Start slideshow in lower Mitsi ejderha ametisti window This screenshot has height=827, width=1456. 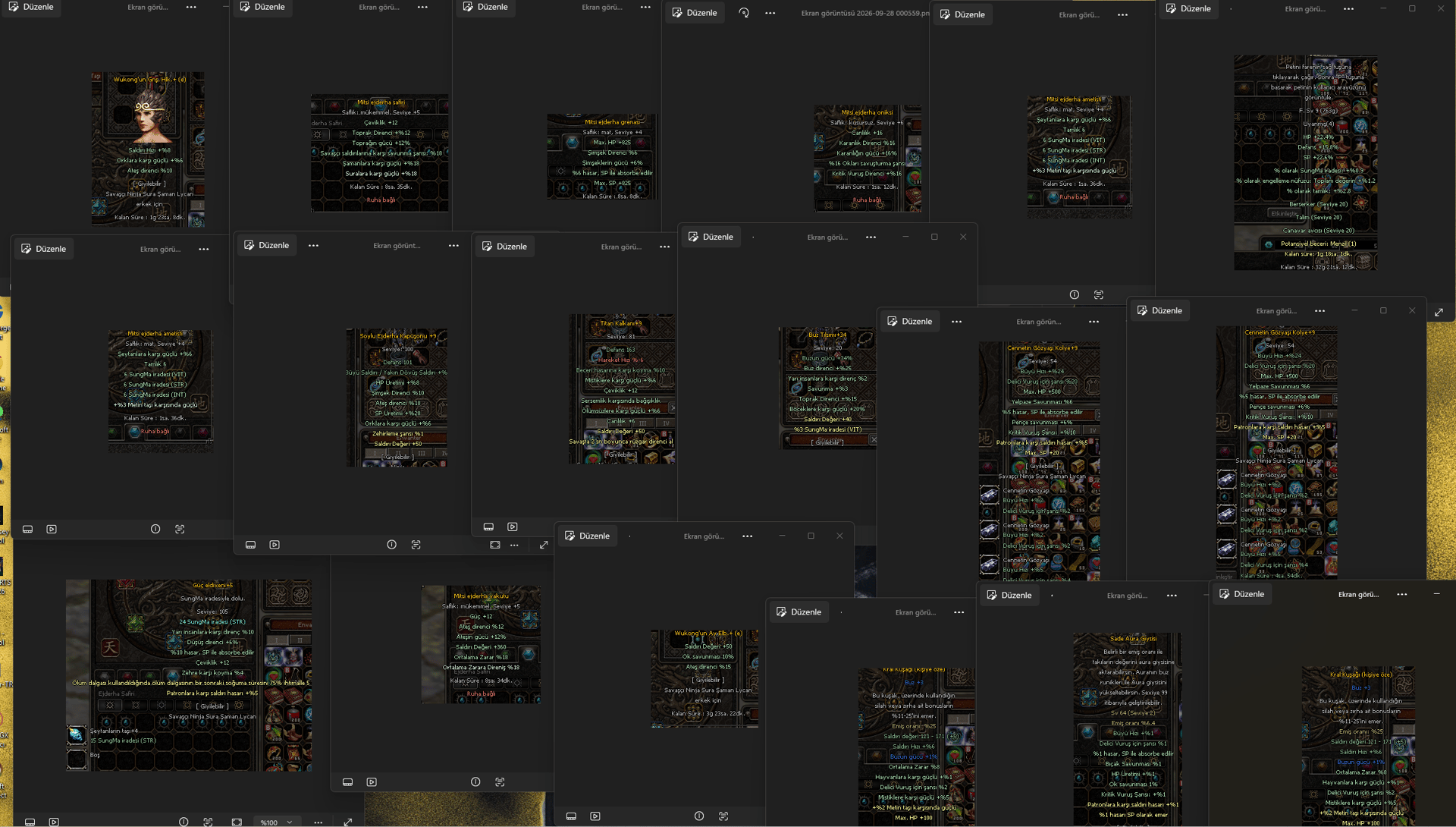tap(52, 528)
